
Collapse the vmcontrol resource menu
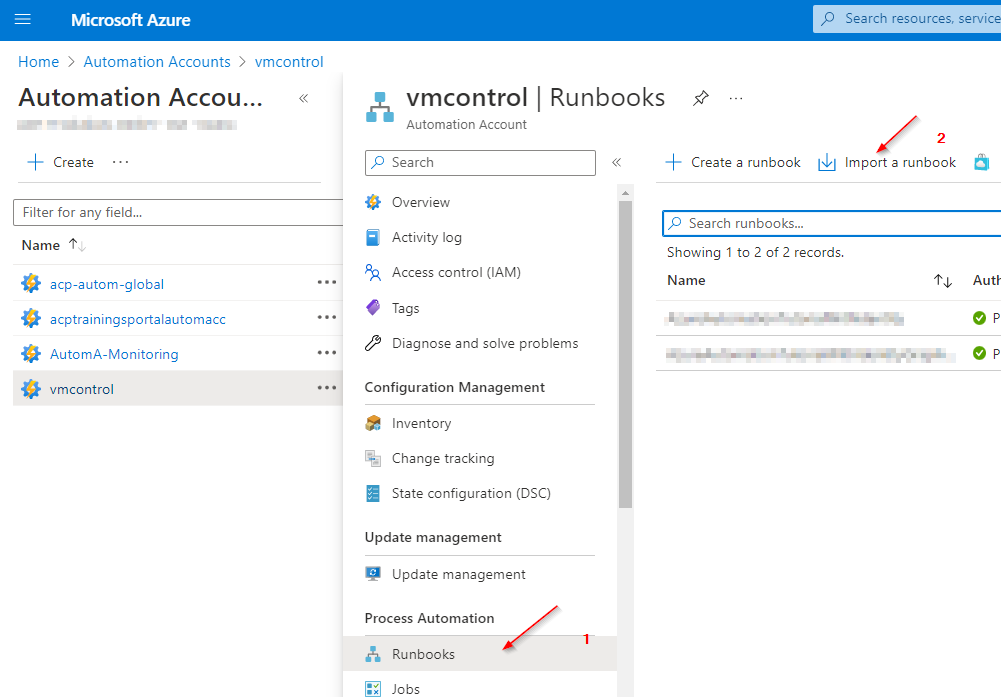click(x=617, y=162)
